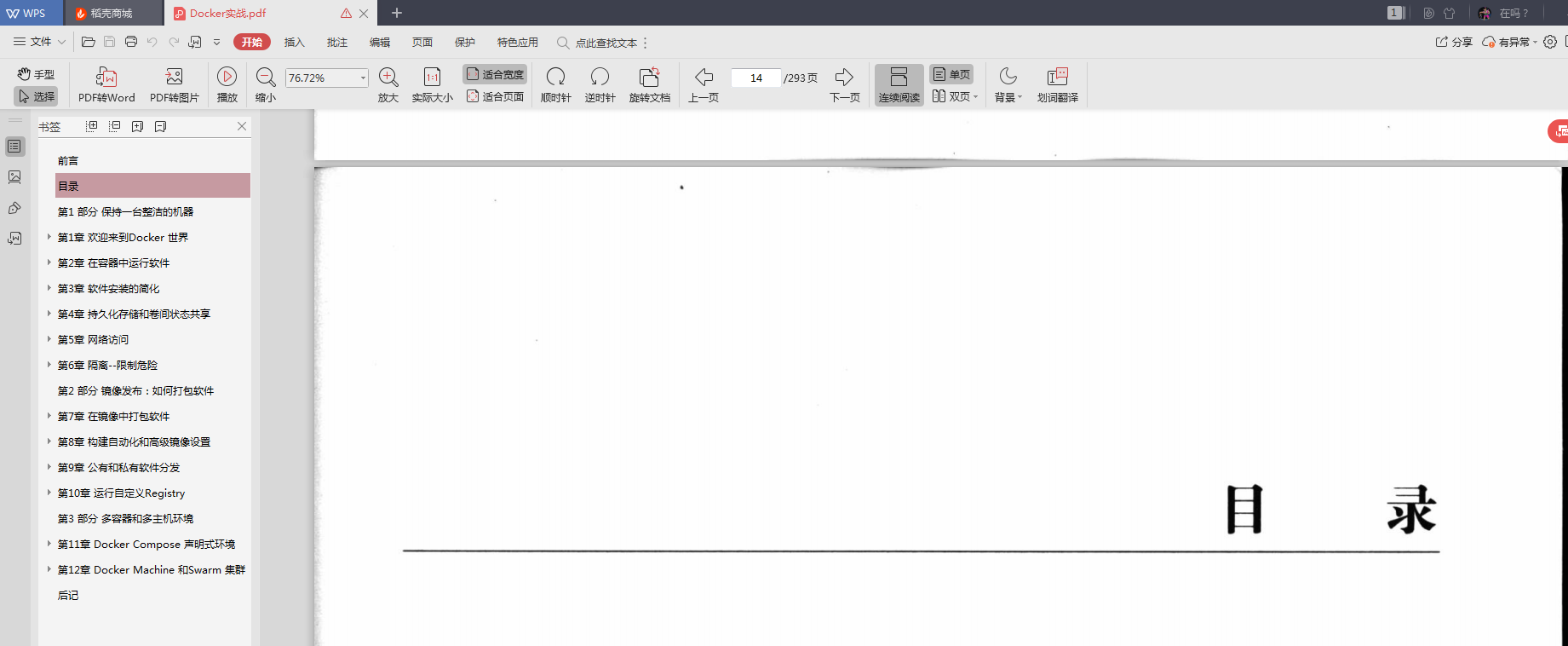Switch to 单页 single page view
This screenshot has height=646, width=1568.
click(951, 74)
